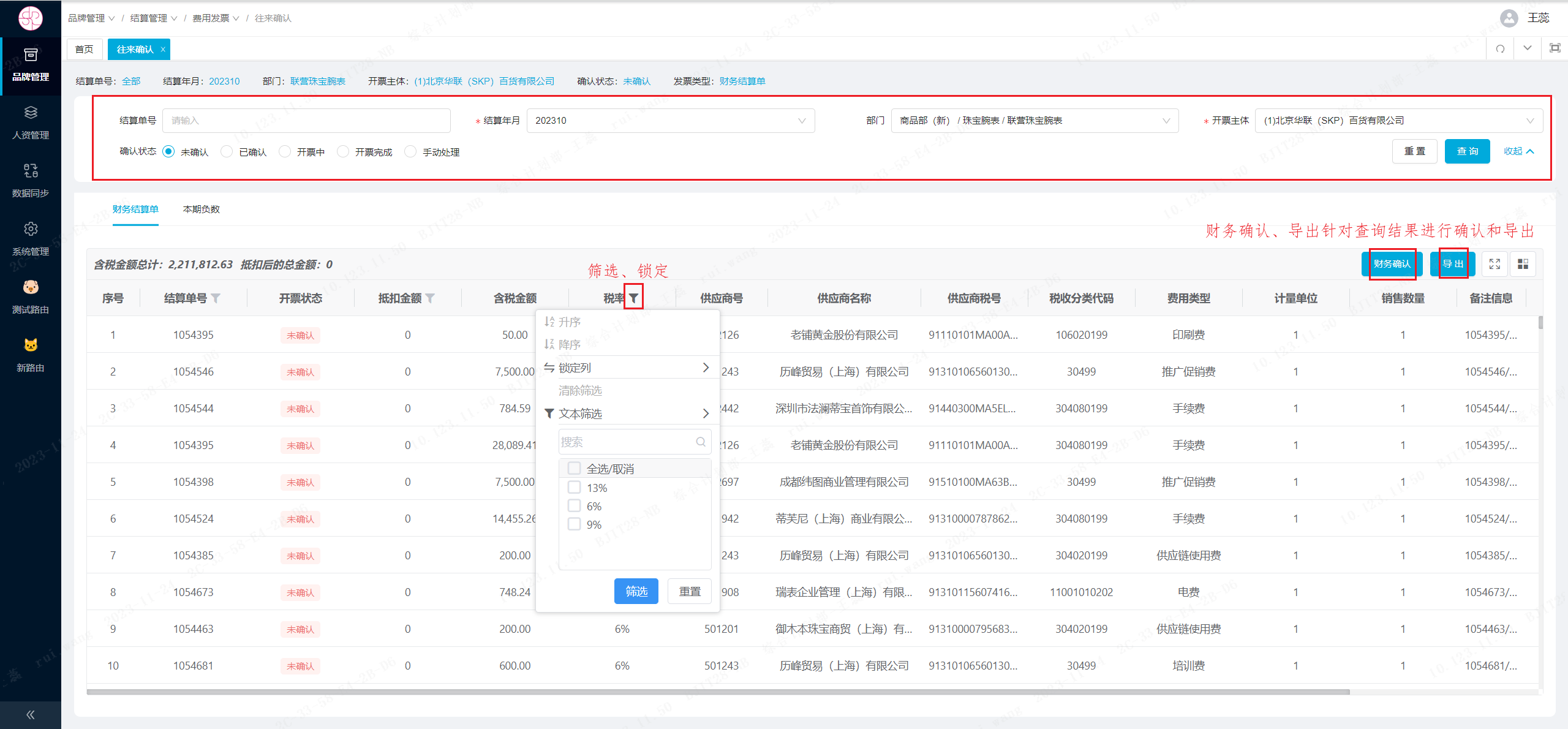Open 结算年月 dropdown showing 202310
Viewport: 1568px width, 729px height.
[x=671, y=121]
